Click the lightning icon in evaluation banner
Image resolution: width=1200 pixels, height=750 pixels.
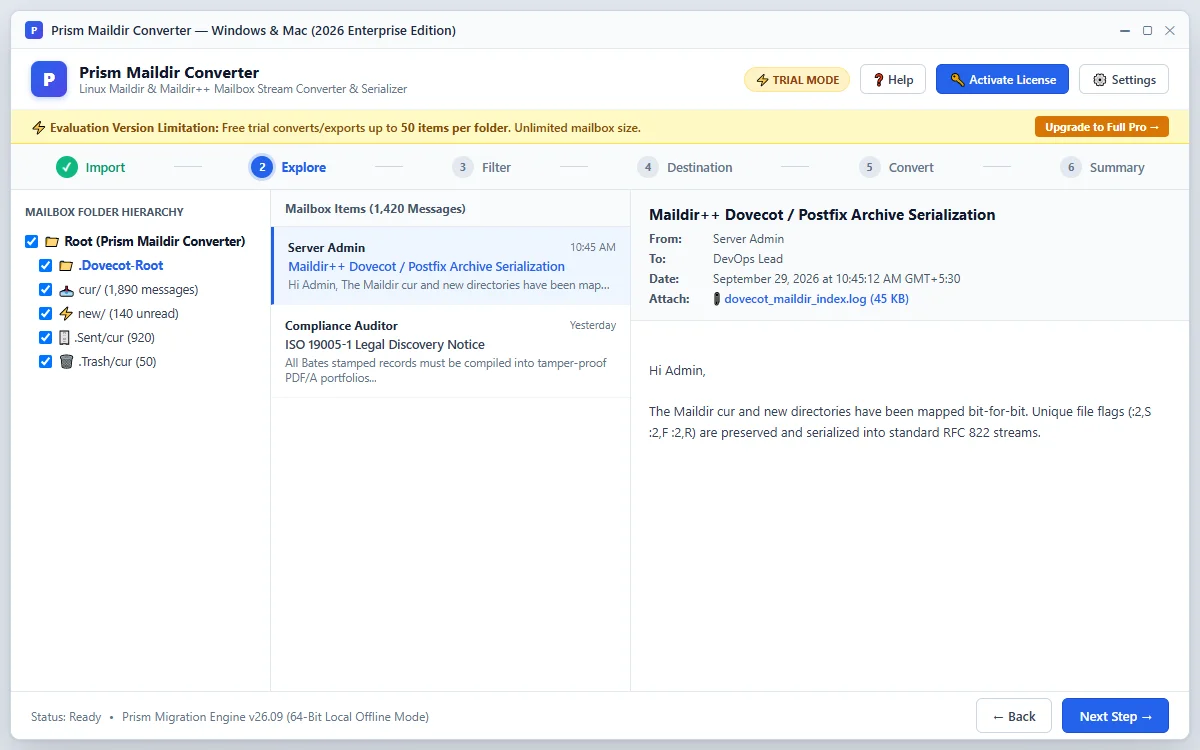(39, 128)
